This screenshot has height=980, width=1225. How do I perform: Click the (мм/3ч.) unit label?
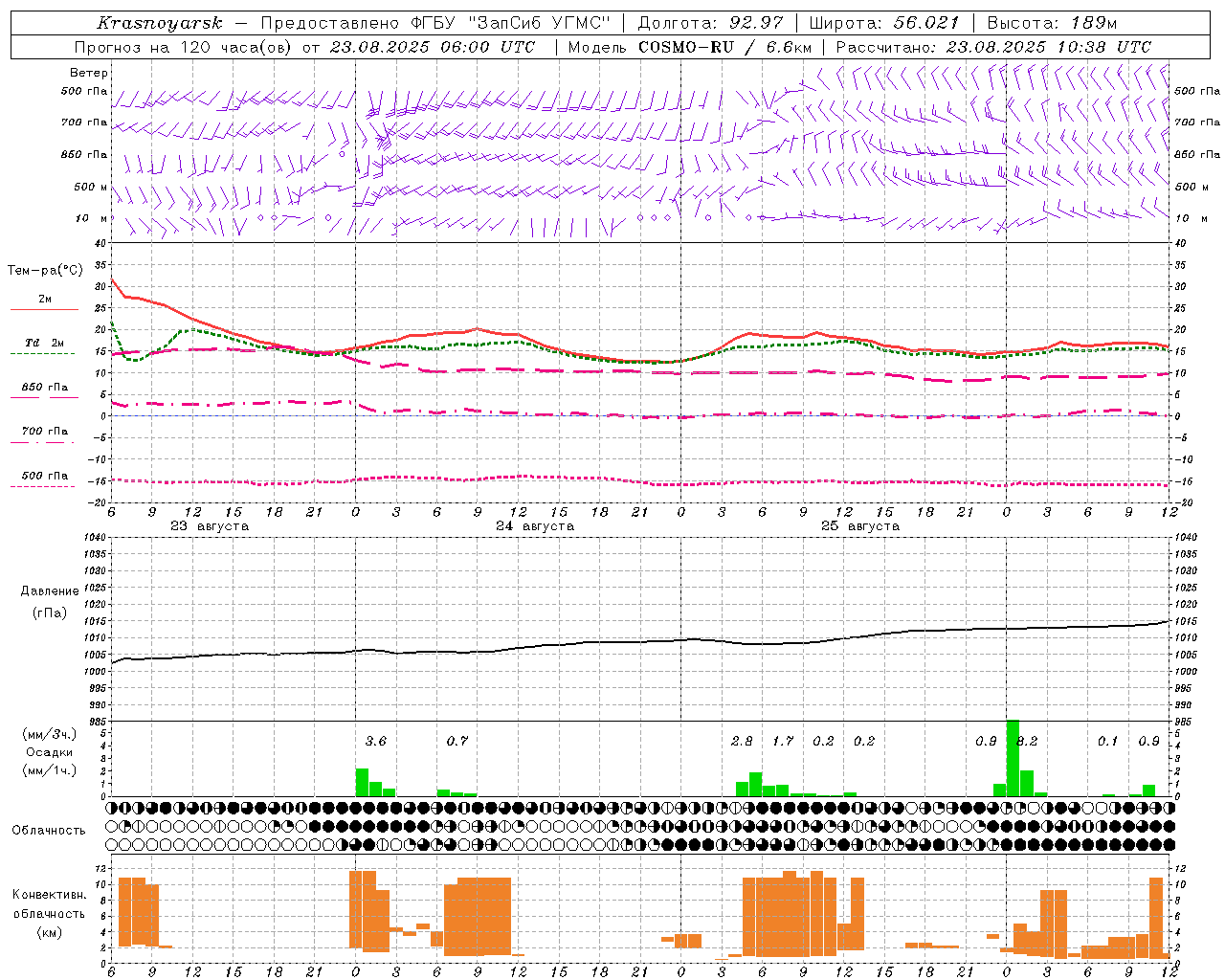[48, 734]
